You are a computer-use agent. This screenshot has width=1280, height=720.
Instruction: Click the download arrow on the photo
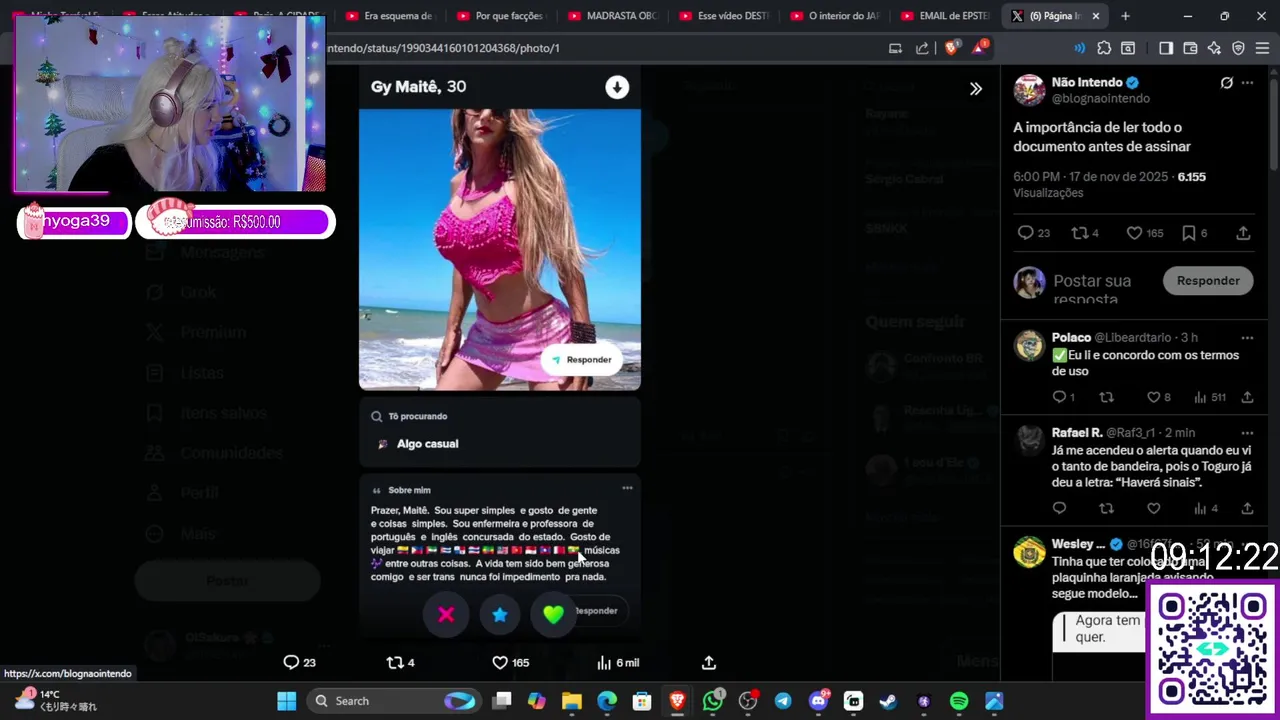click(617, 87)
